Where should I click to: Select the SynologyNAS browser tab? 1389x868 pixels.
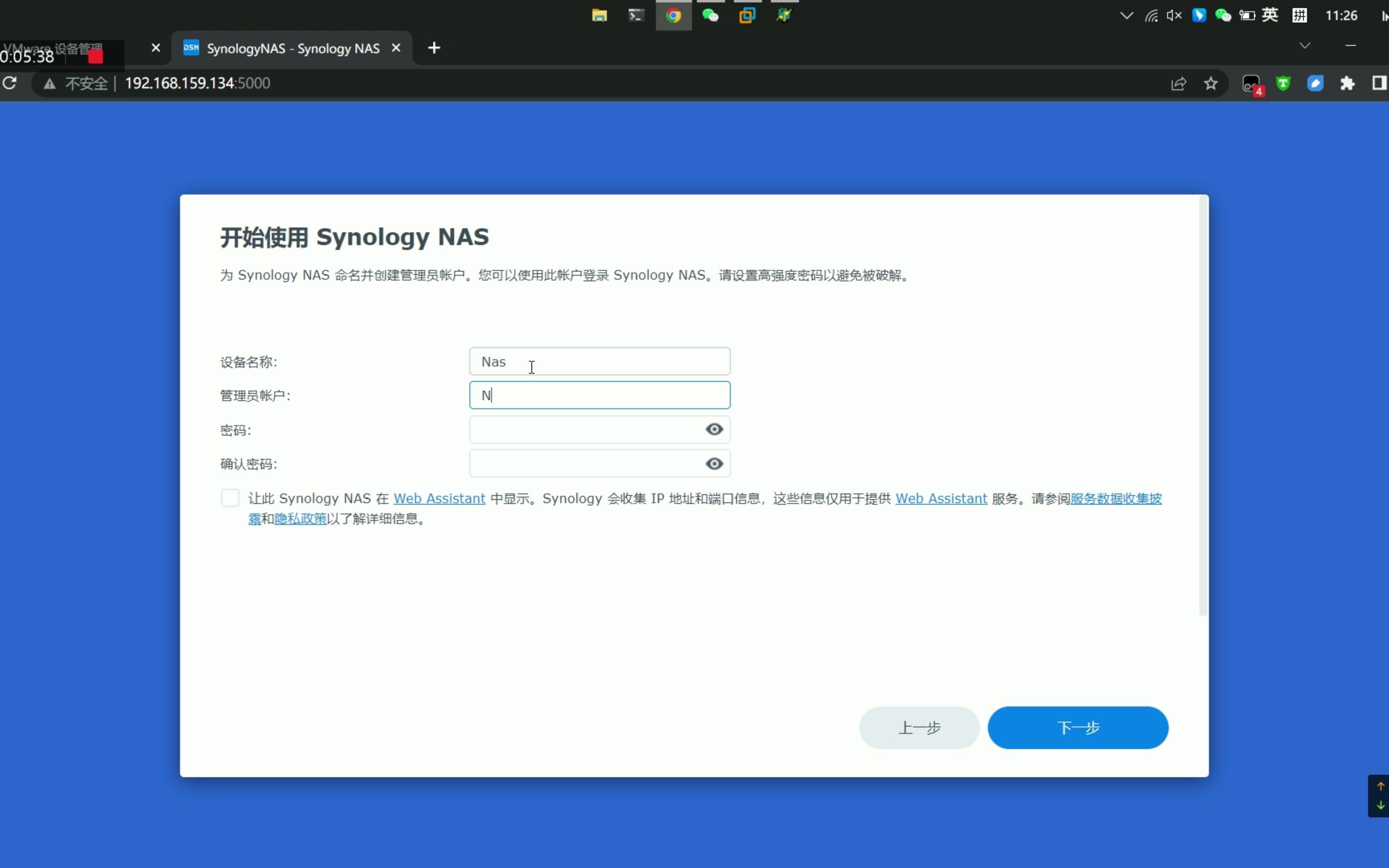(x=292, y=48)
